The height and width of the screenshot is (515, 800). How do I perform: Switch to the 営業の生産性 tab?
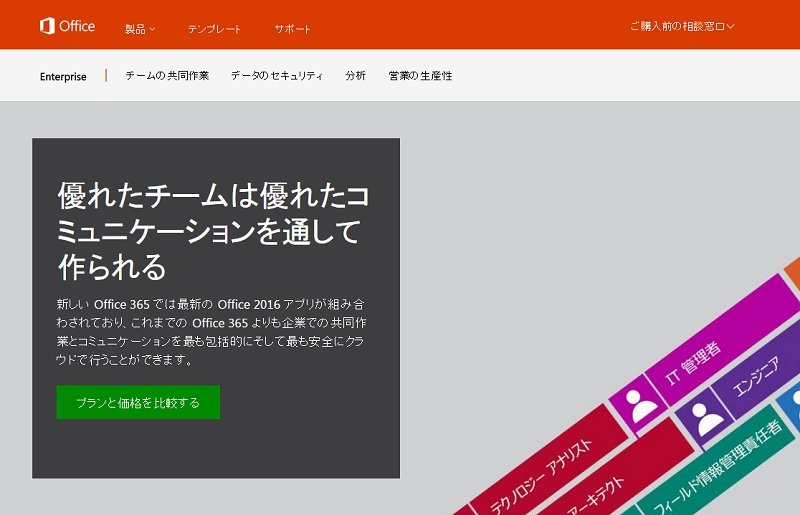coord(420,76)
